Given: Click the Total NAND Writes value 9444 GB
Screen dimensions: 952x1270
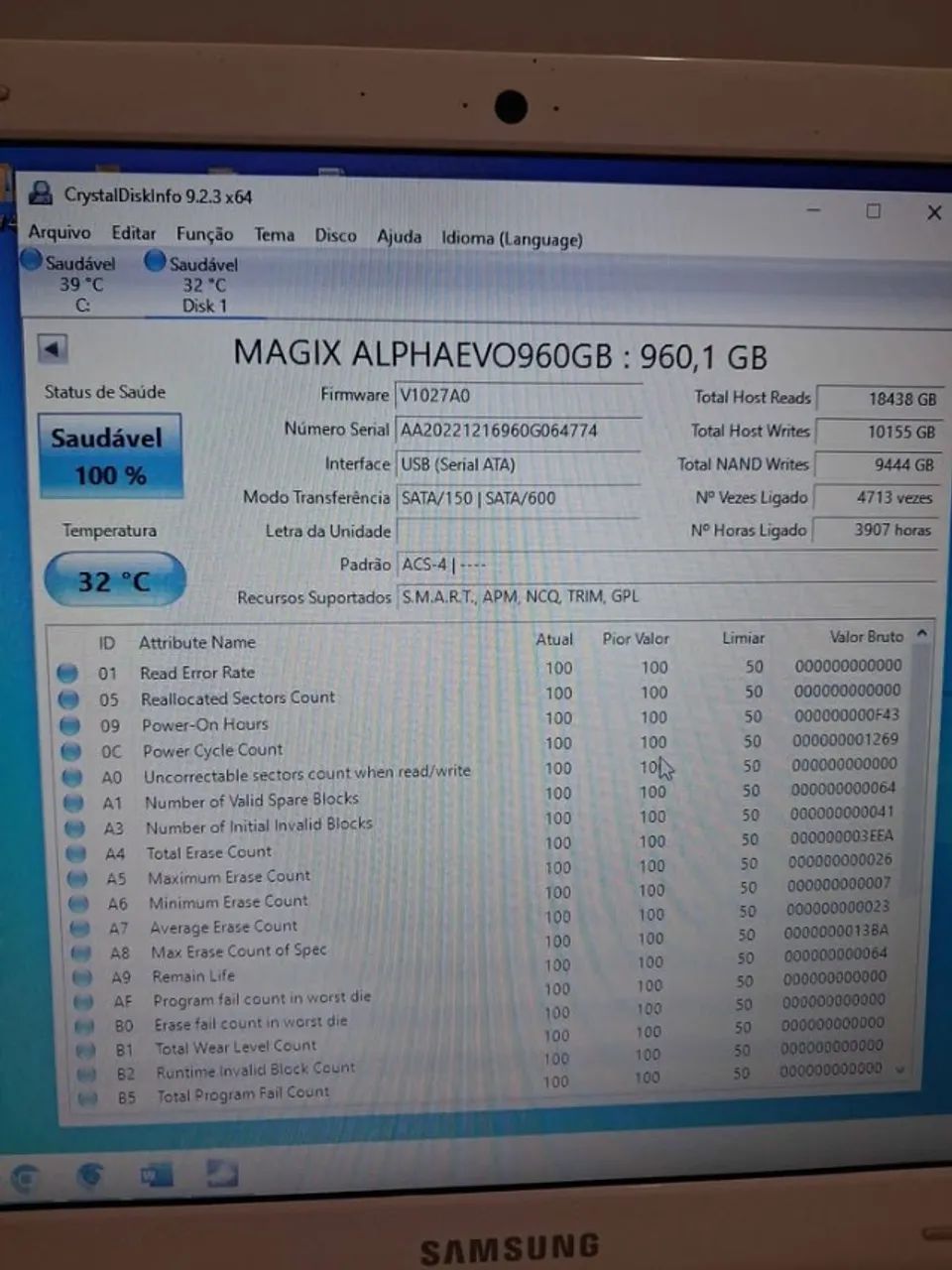Looking at the screenshot, I should [877, 464].
